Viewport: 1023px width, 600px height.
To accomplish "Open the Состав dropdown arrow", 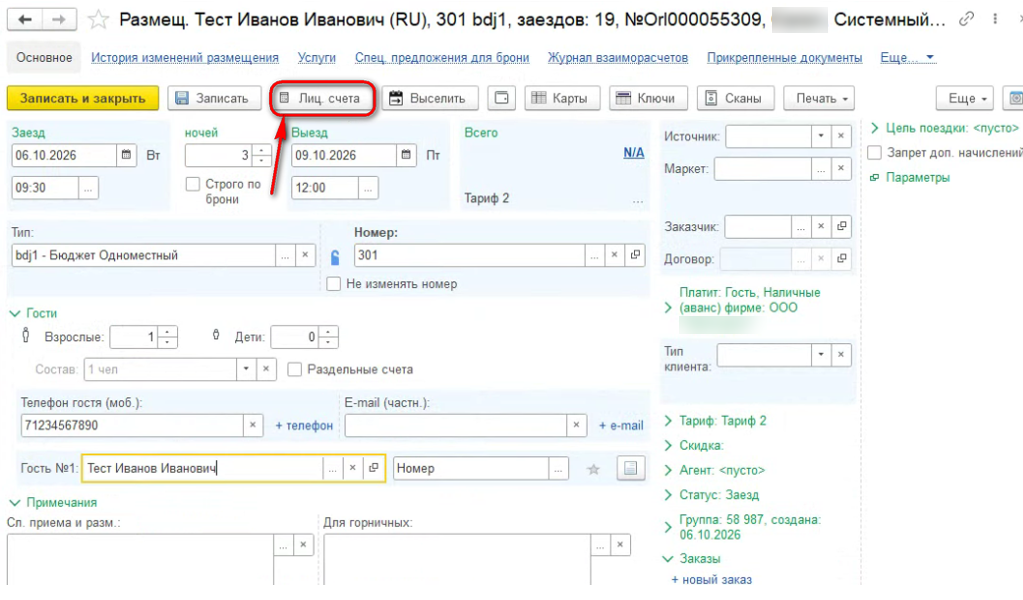I will 246,369.
